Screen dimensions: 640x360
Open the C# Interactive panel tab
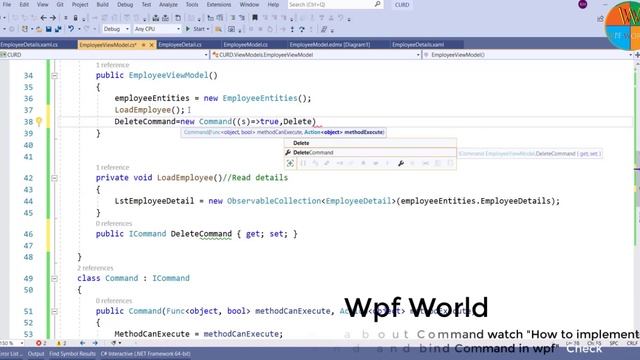tap(146, 354)
